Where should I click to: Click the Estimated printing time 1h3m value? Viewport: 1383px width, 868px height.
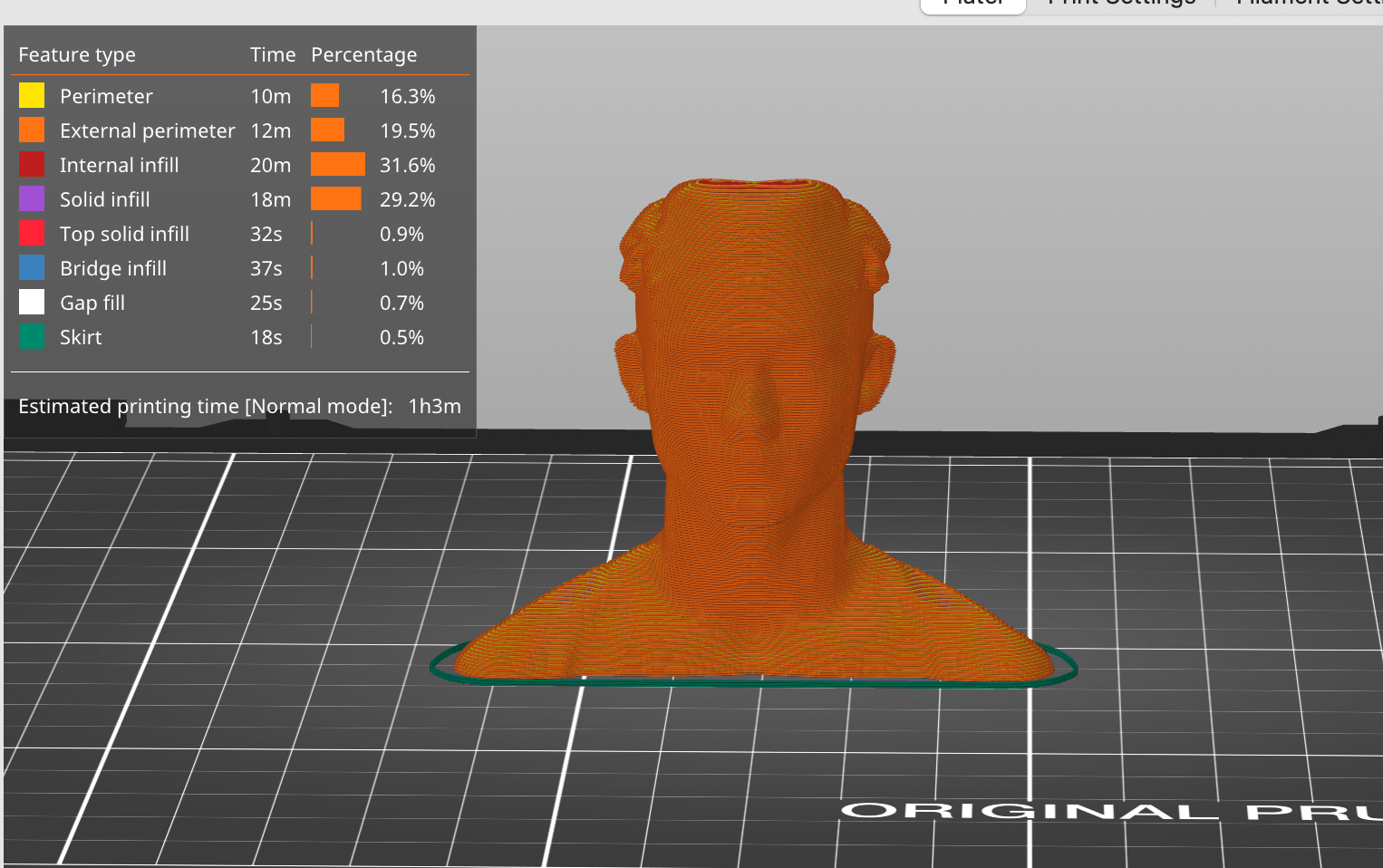[x=434, y=406]
